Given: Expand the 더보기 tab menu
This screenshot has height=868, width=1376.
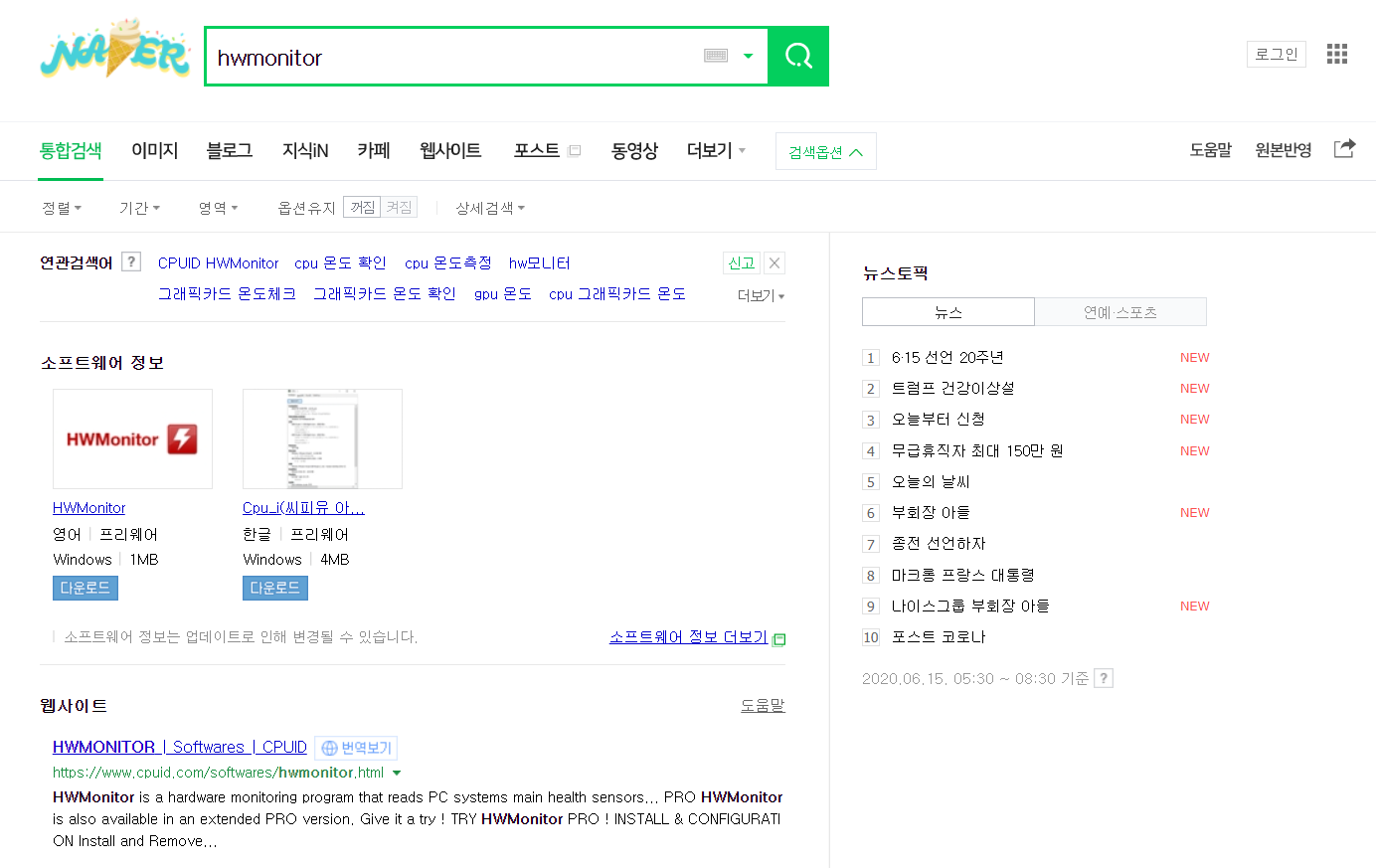Looking at the screenshot, I should (x=716, y=150).
